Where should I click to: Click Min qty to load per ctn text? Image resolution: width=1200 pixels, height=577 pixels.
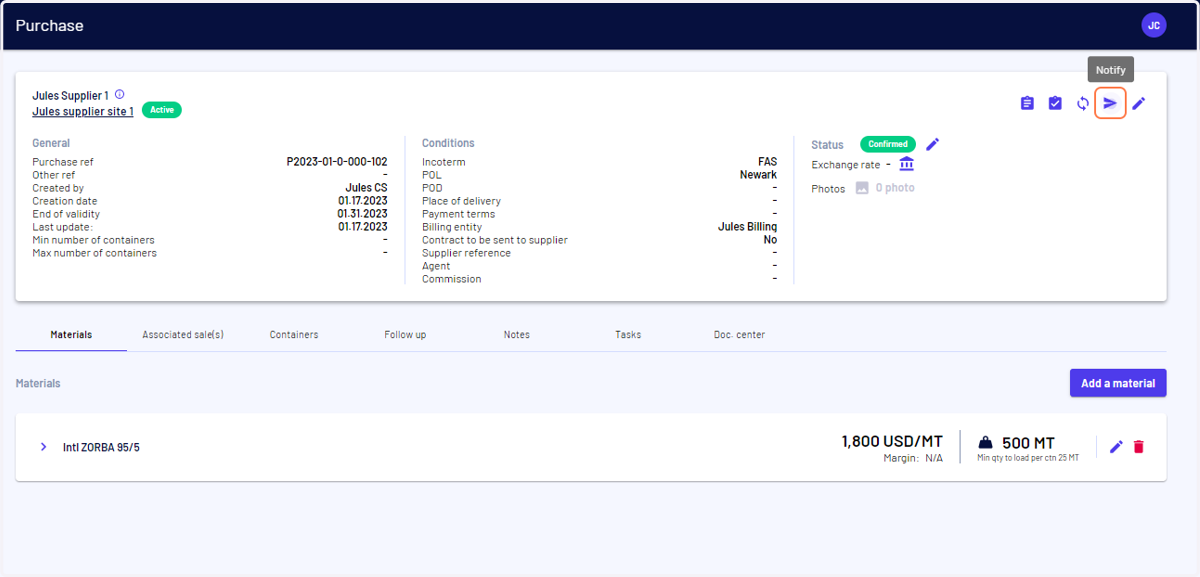(1028, 458)
